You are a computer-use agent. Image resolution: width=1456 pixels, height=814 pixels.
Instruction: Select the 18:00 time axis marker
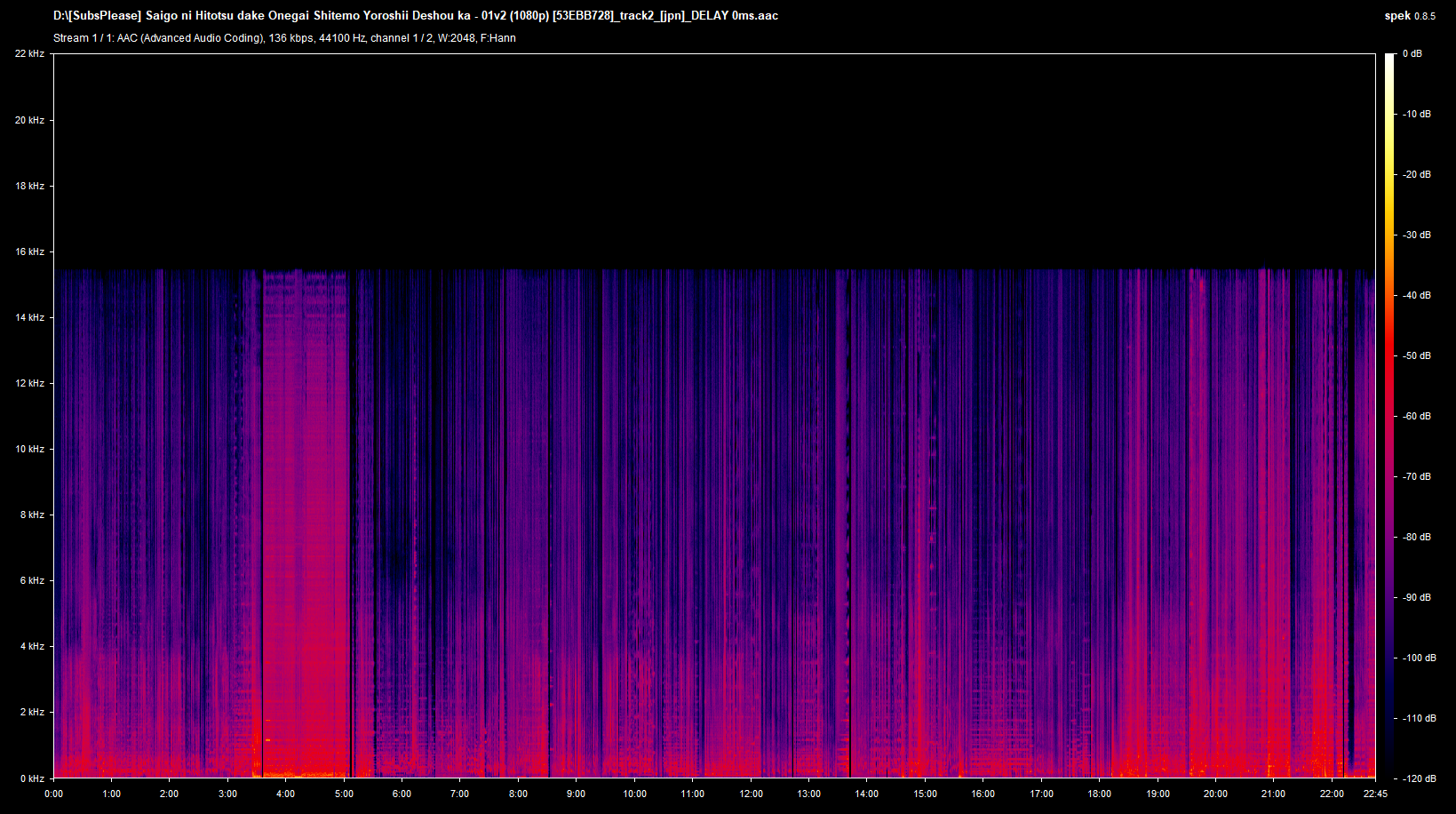(1099, 794)
